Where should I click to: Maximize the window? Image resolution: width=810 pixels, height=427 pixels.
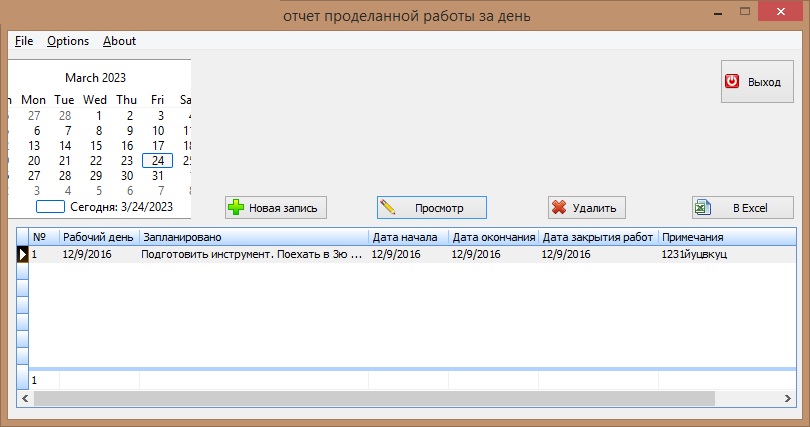pos(744,11)
